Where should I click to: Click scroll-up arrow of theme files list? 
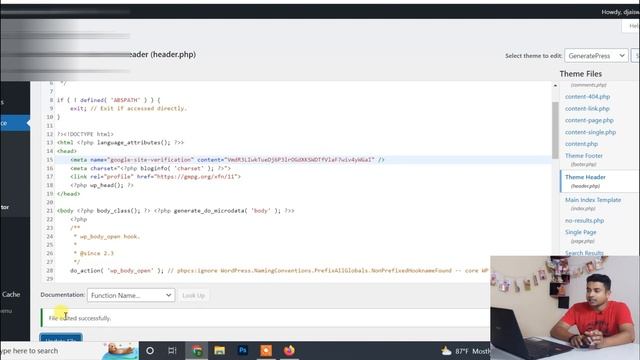[x=555, y=86]
